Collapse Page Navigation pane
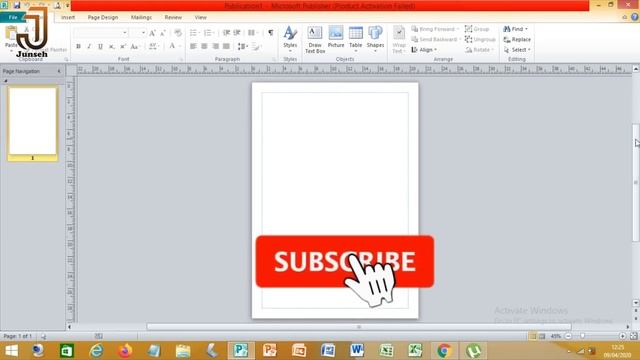640x360 pixels. coord(59,71)
